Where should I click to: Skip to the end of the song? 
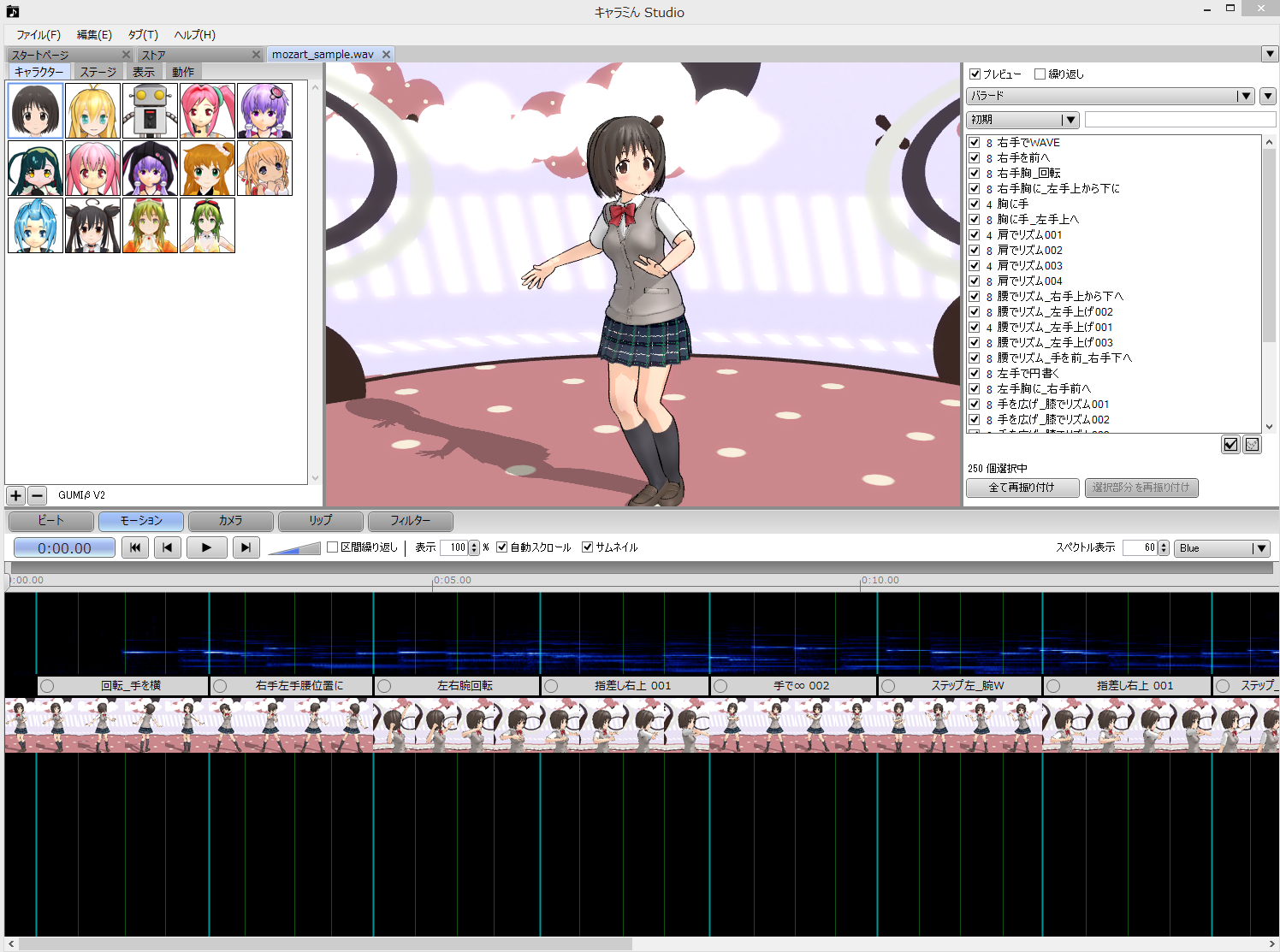(246, 547)
